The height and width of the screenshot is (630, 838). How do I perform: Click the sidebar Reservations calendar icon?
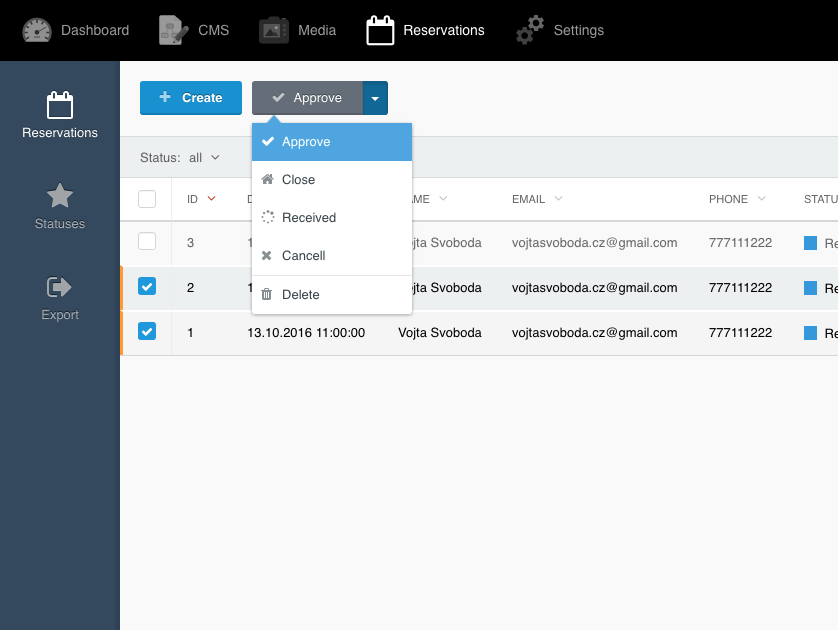click(60, 105)
